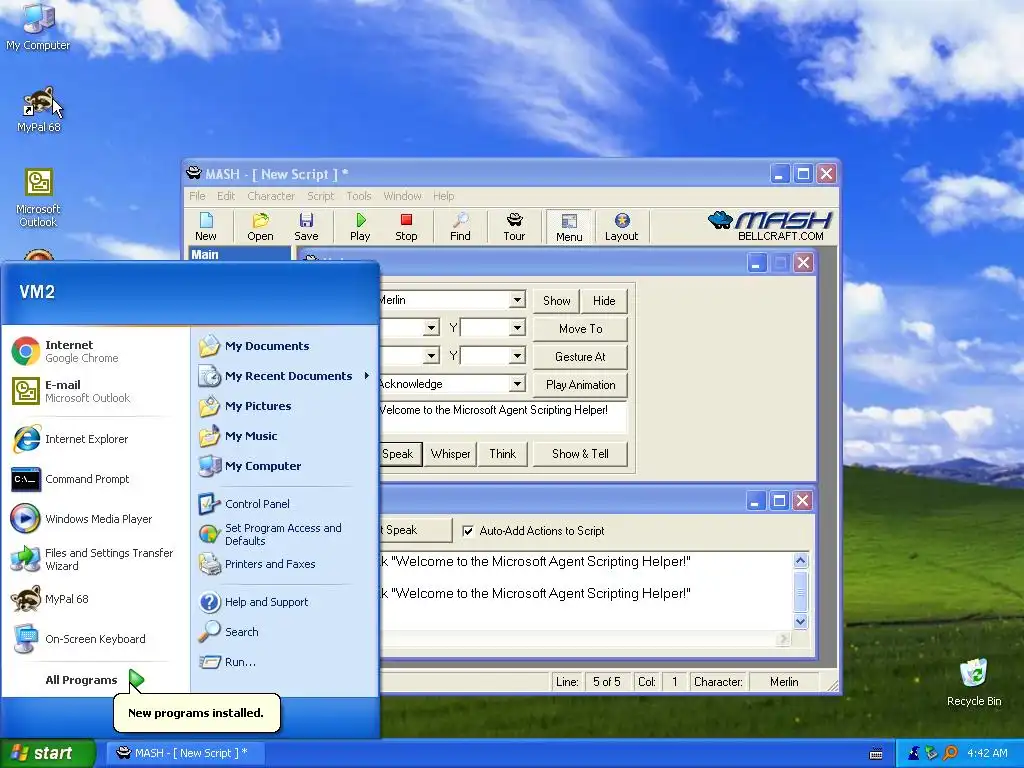1024x768 pixels.
Task: Click the Think button
Action: [502, 454]
